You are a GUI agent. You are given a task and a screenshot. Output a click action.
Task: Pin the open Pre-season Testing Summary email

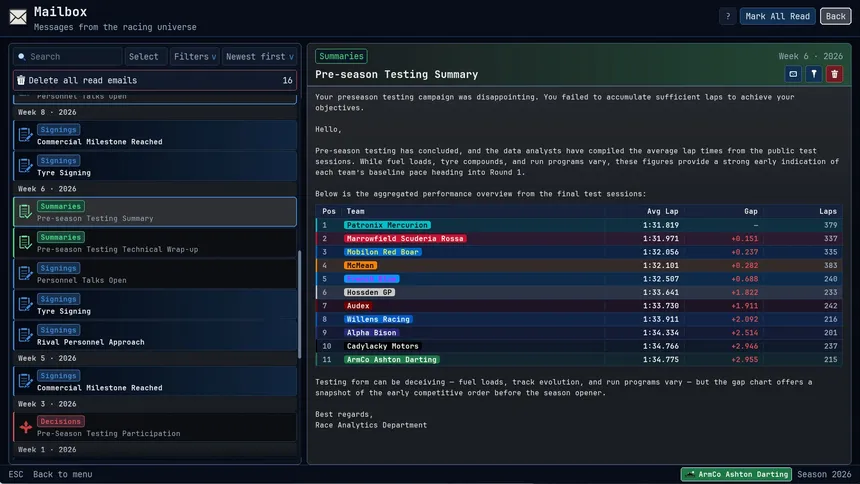(814, 74)
